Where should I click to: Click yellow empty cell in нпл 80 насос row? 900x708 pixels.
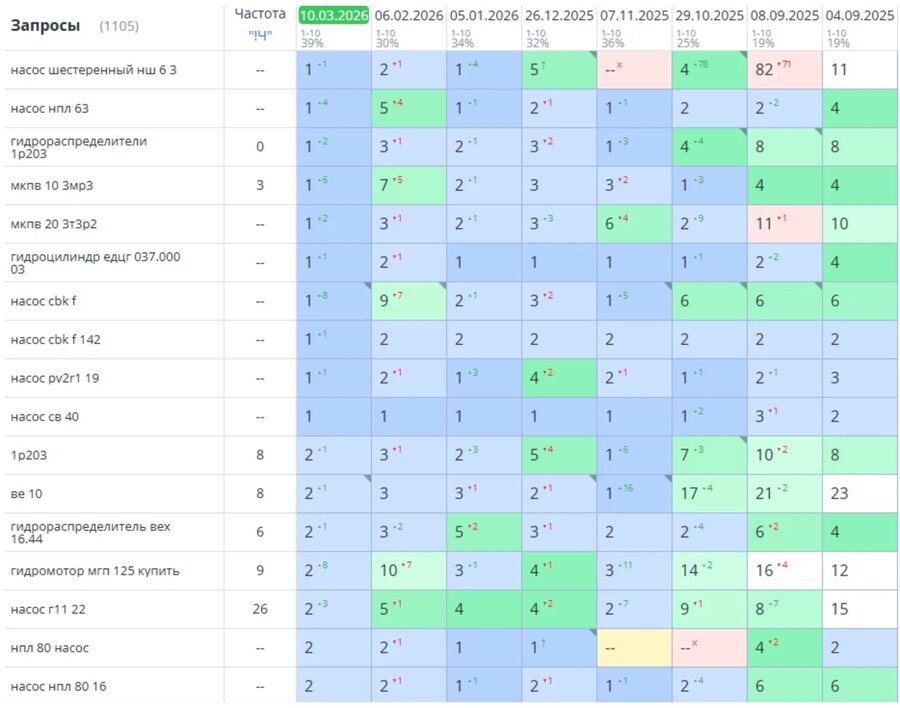click(634, 648)
